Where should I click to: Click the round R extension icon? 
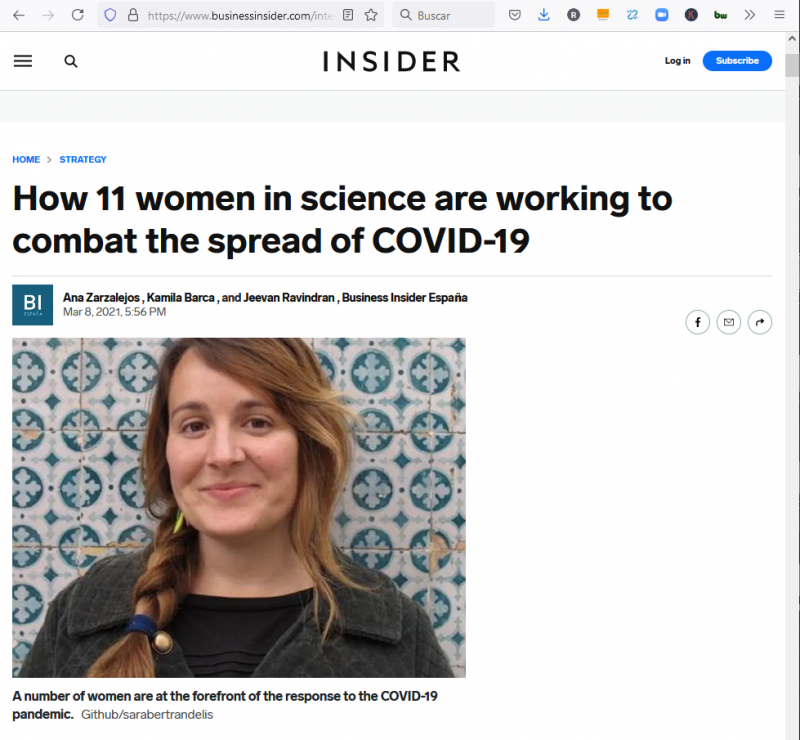[573, 15]
